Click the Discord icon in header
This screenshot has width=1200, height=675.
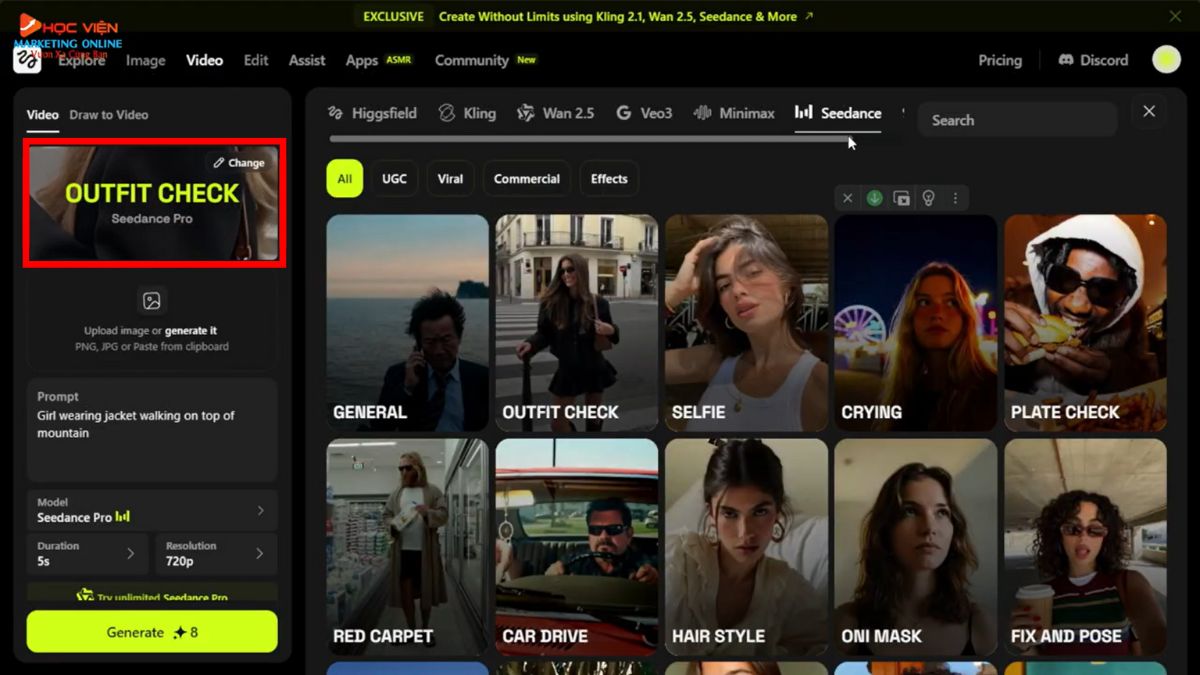click(x=1066, y=60)
